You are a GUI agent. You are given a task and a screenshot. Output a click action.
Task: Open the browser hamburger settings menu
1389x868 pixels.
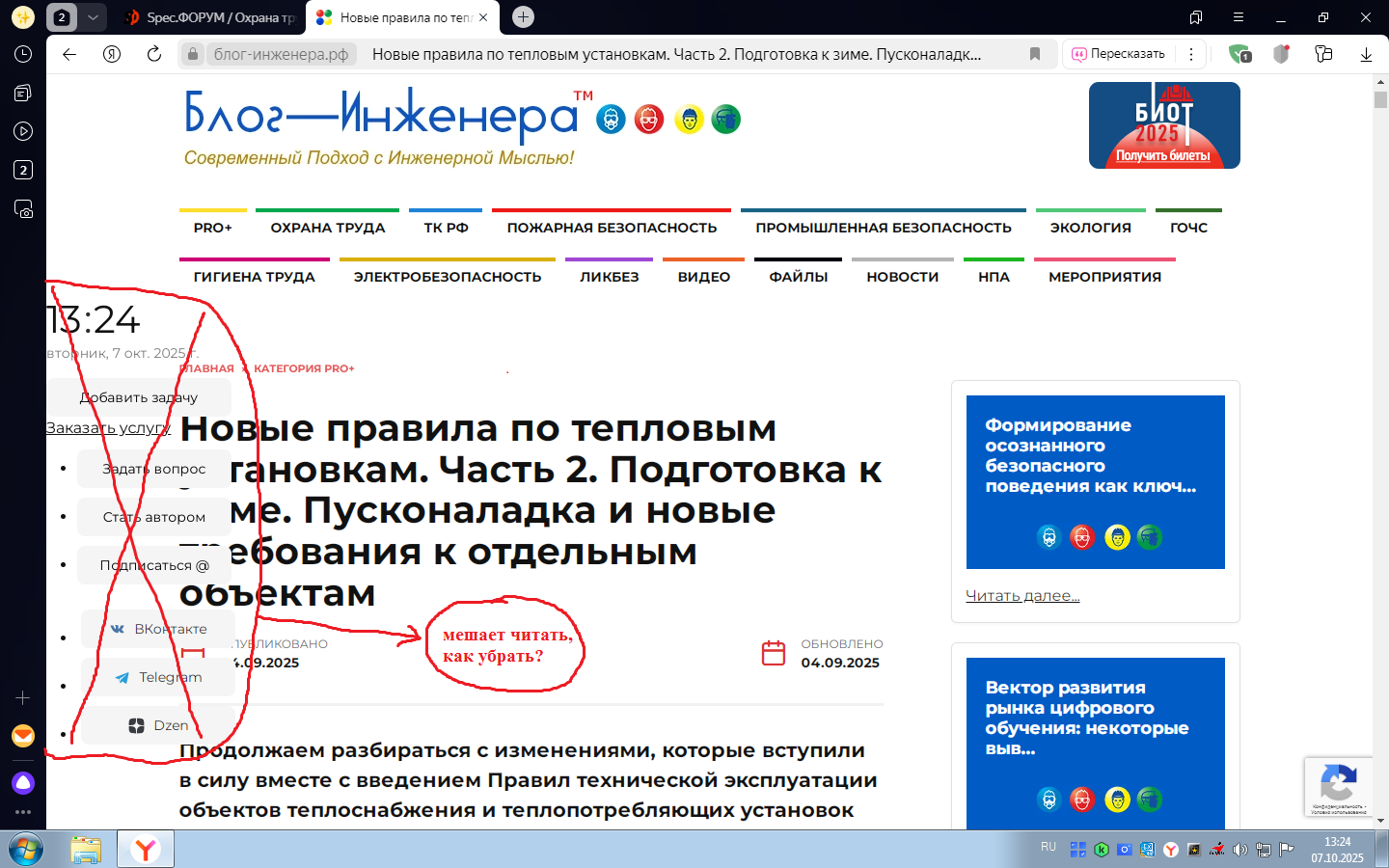tap(1239, 17)
